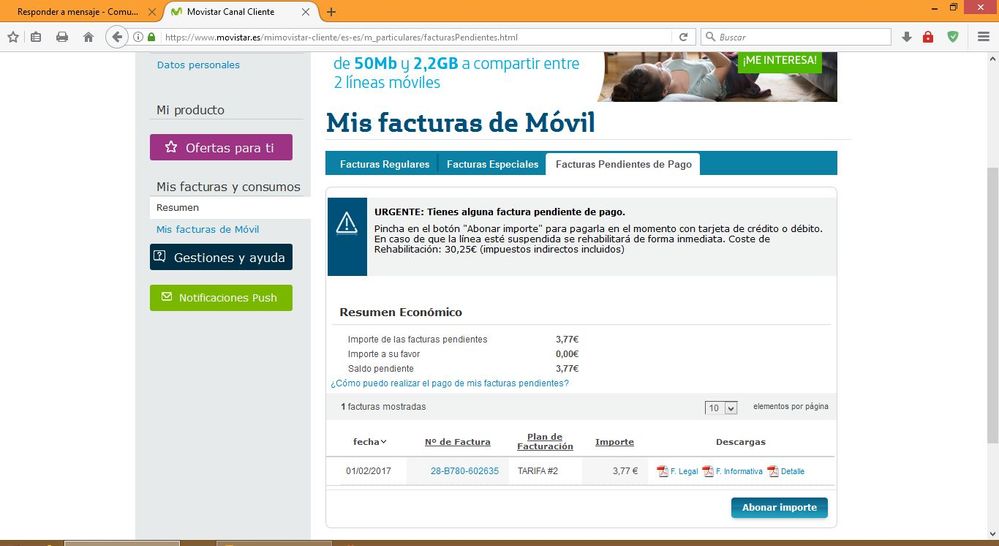Viewport: 999px width, 546px height.
Task: Go to browser home page icon
Action: tap(88, 37)
